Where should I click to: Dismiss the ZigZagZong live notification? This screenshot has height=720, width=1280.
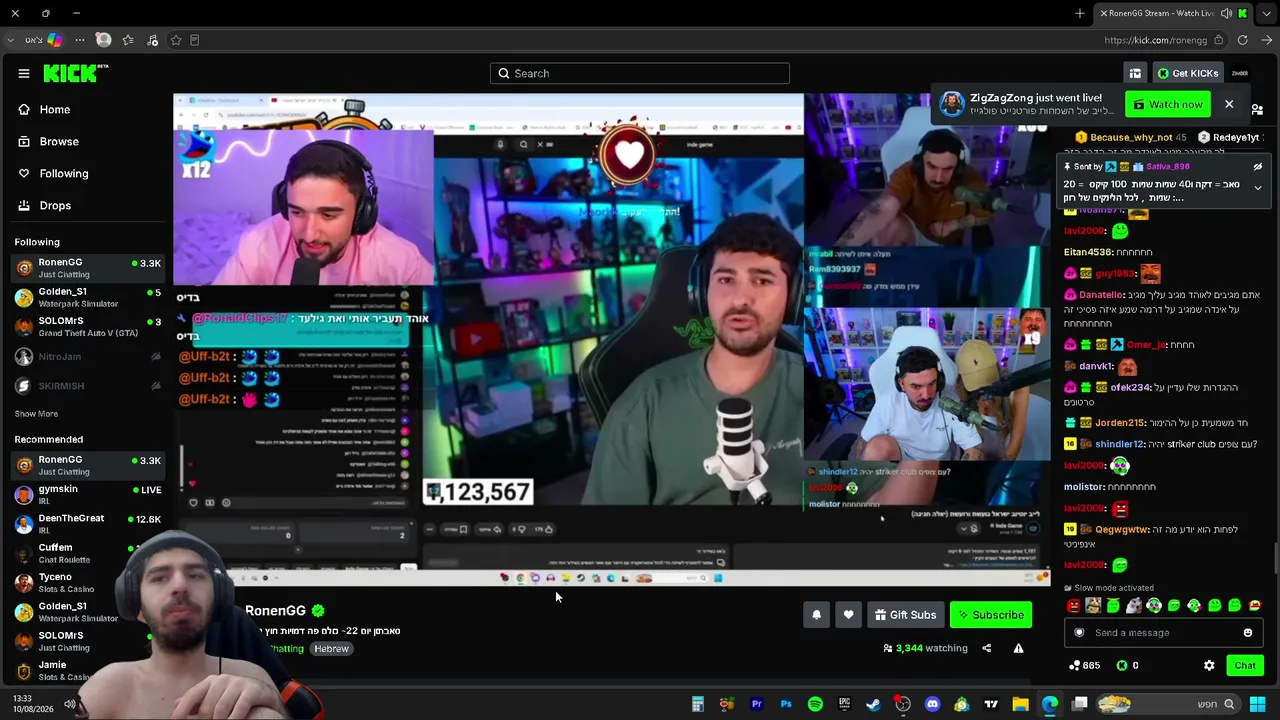pyautogui.click(x=1229, y=104)
